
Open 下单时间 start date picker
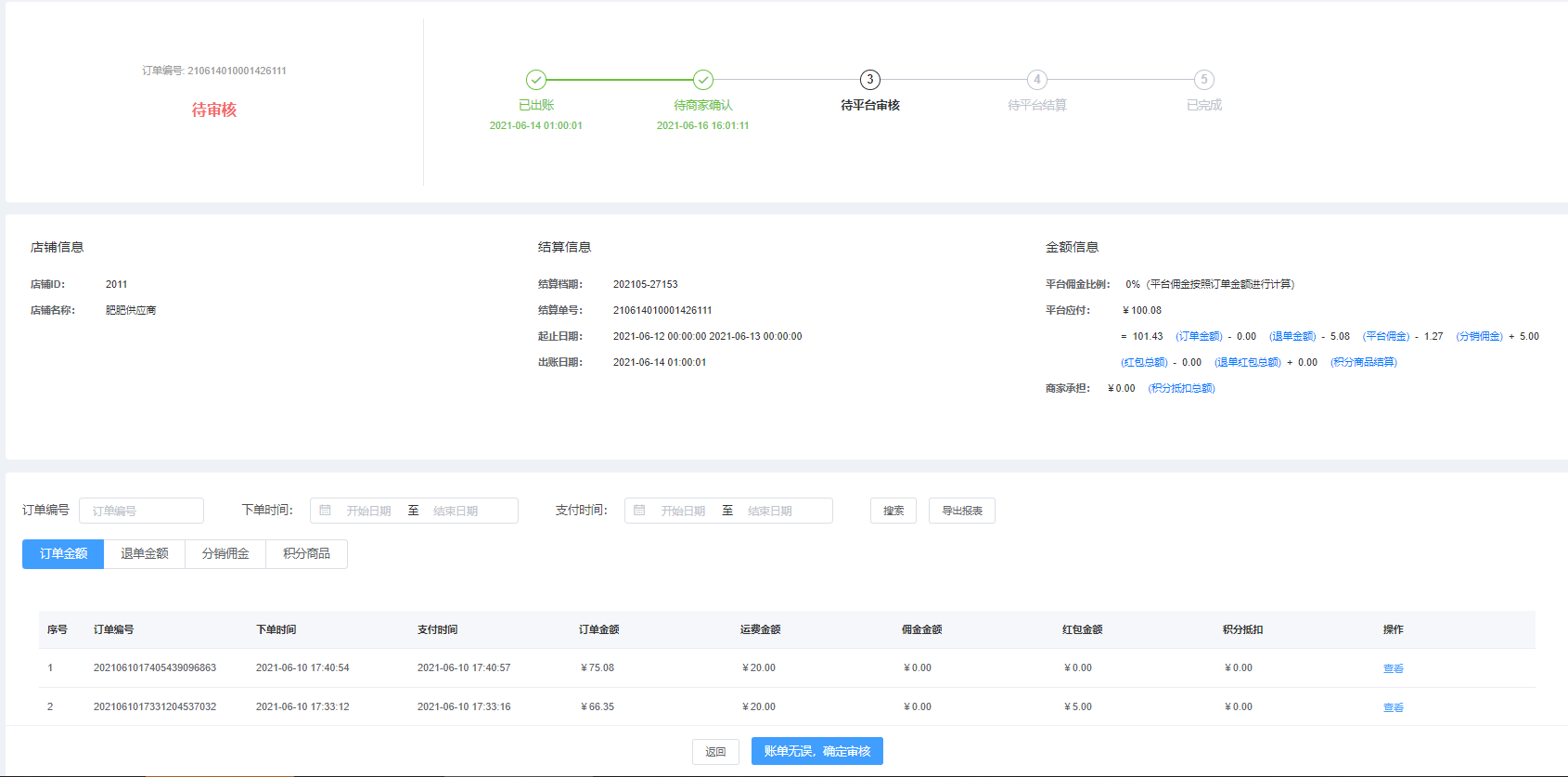tap(368, 511)
